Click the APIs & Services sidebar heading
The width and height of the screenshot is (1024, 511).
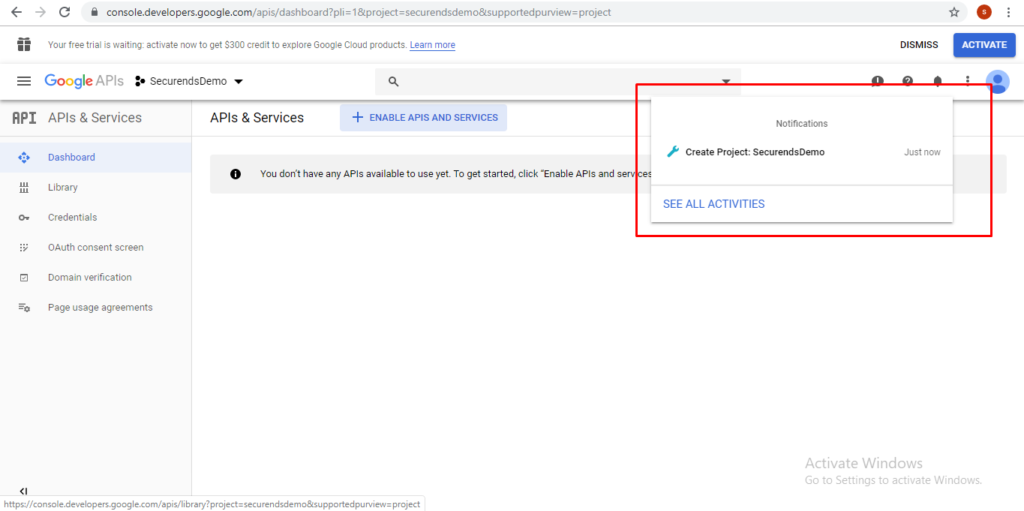pos(95,118)
